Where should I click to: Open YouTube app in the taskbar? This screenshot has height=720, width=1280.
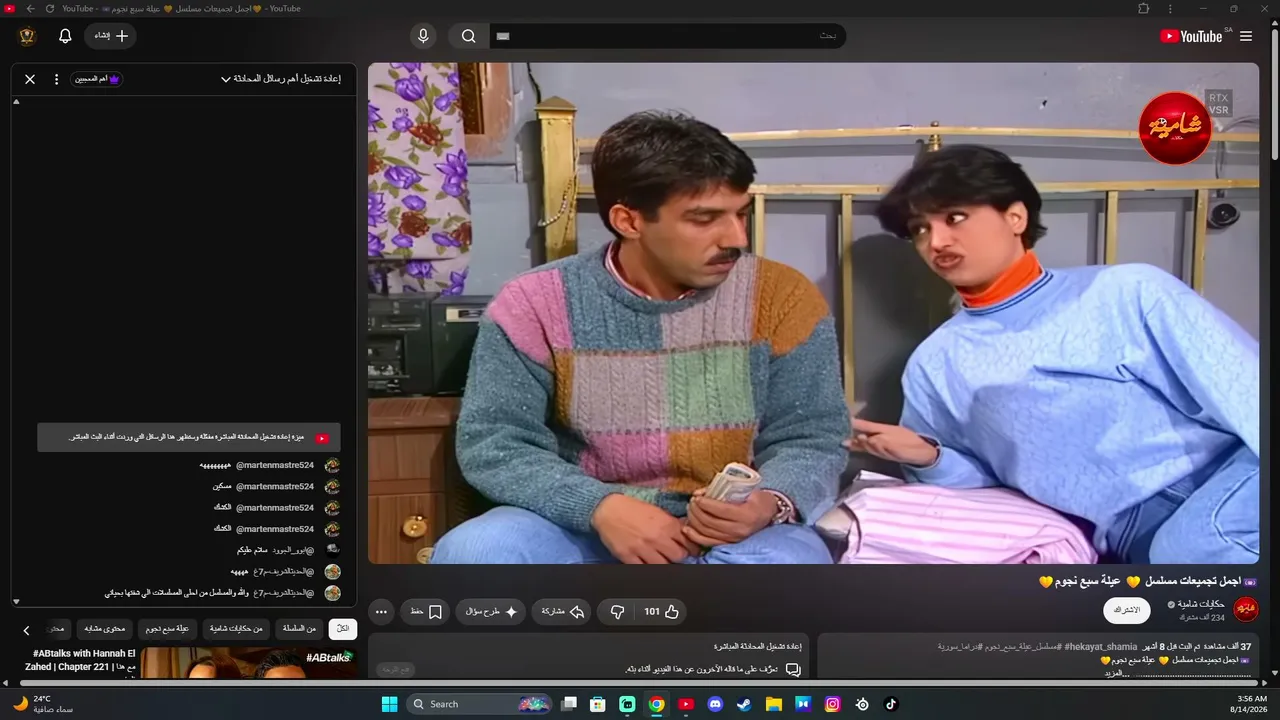click(x=686, y=704)
